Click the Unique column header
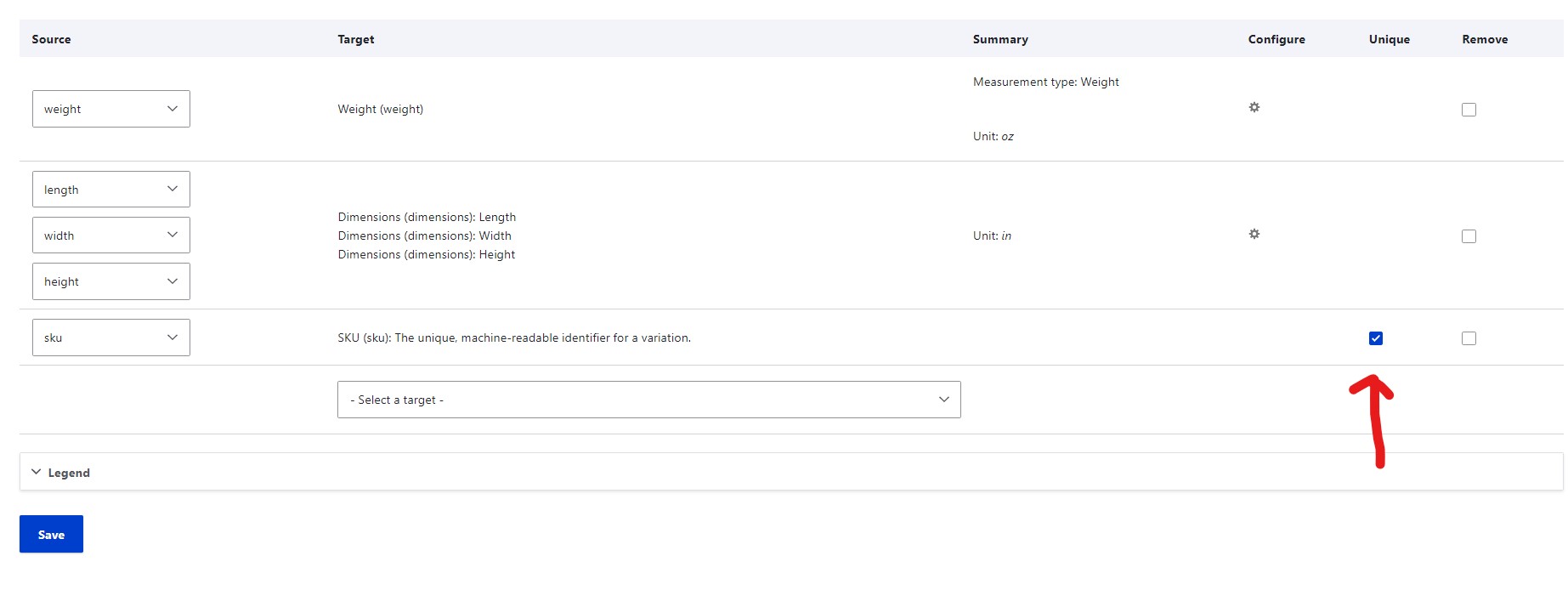The width and height of the screenshot is (1568, 590). tap(1389, 39)
